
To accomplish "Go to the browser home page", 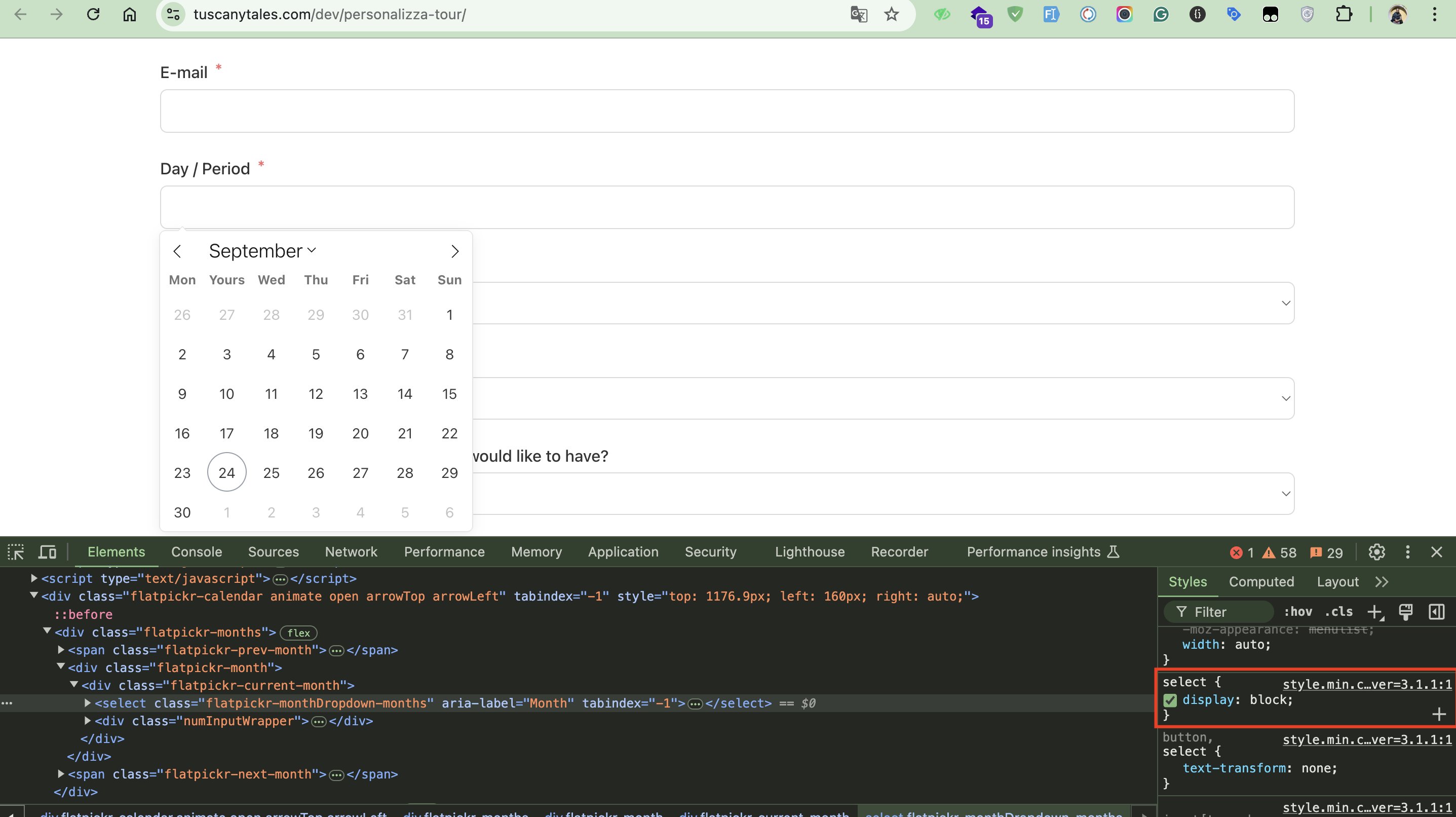I will (x=129, y=14).
